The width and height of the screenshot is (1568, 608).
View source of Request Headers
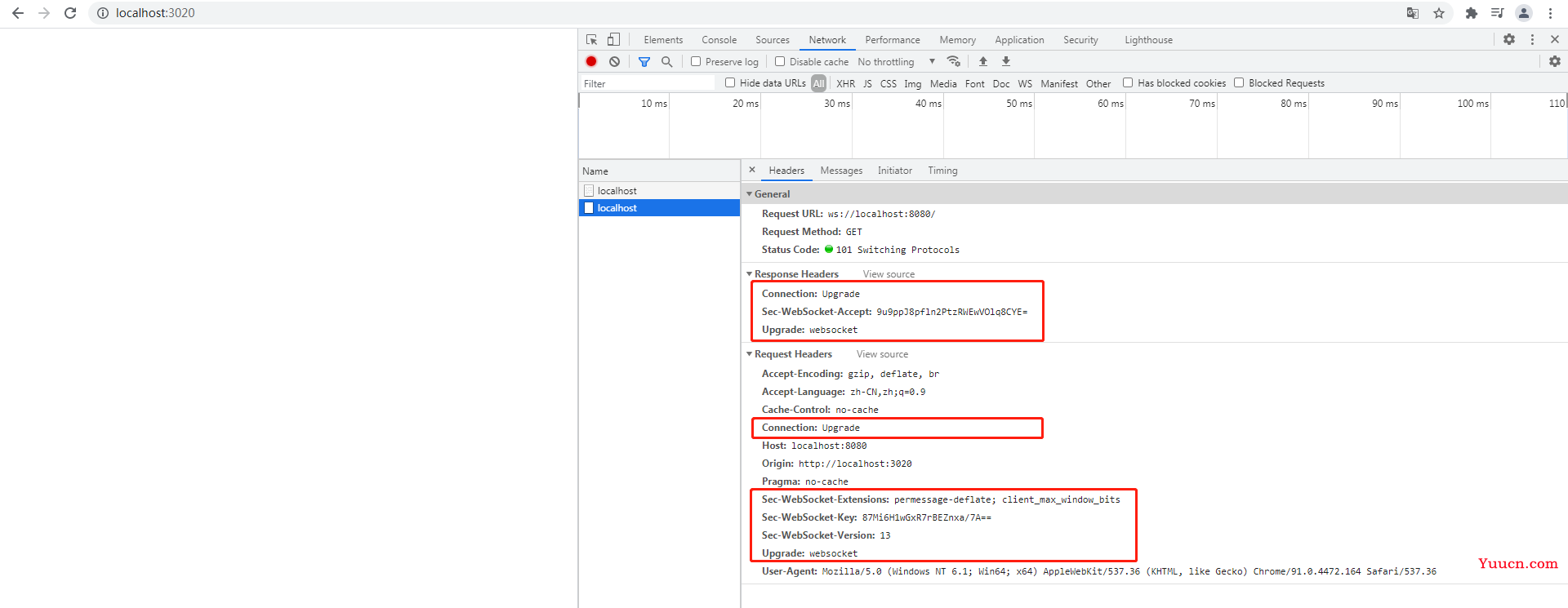(x=882, y=354)
